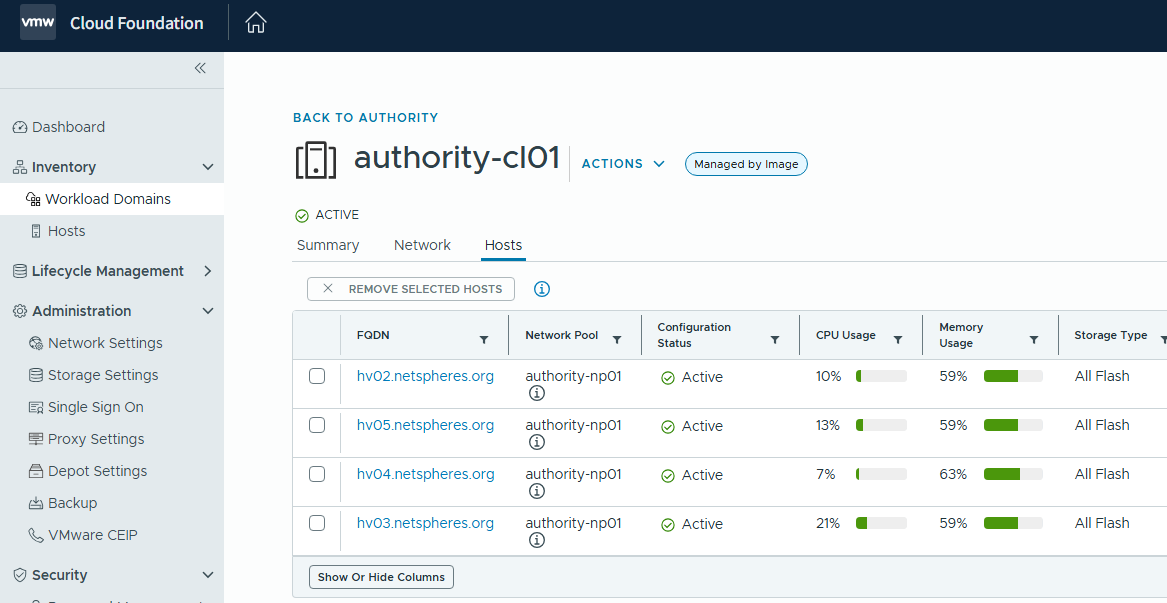Collapse the Inventory section chevron
This screenshot has width=1167, height=603.
point(208,168)
